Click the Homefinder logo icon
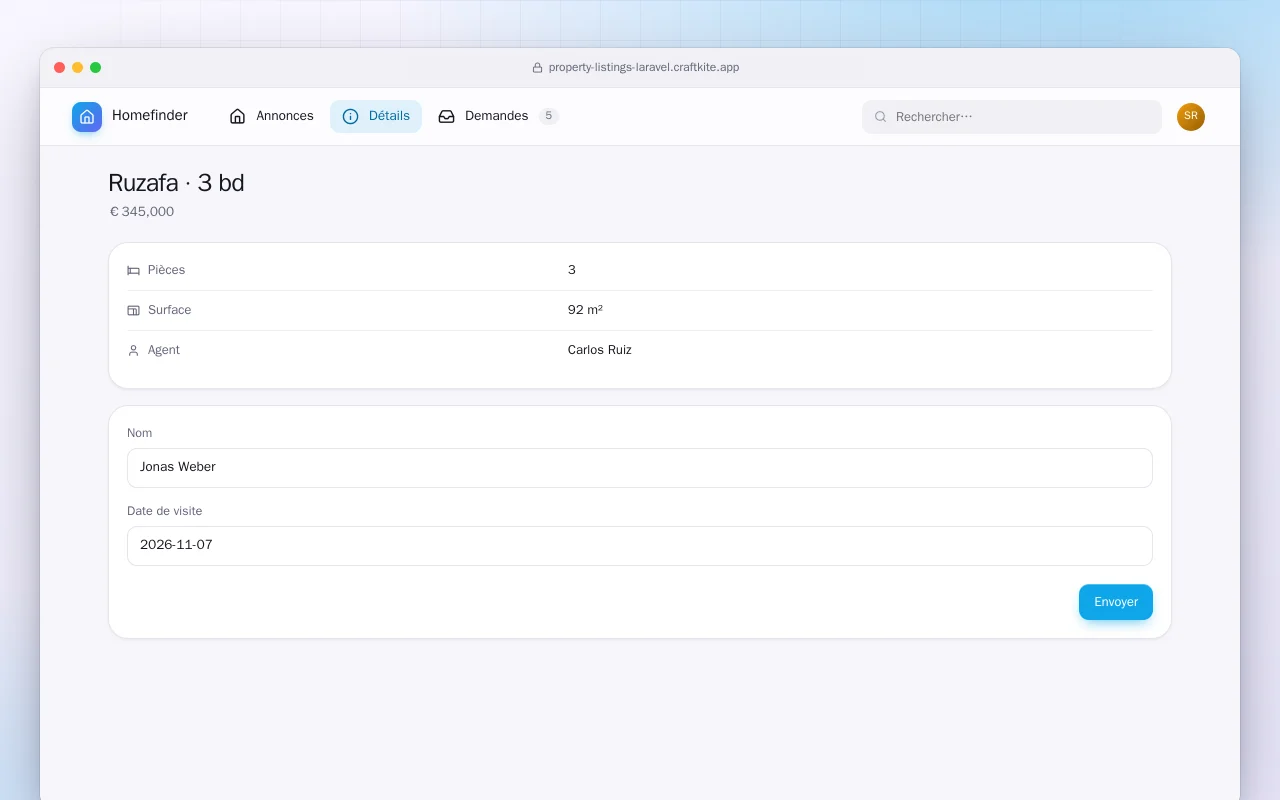This screenshot has height=800, width=1280. point(87,117)
